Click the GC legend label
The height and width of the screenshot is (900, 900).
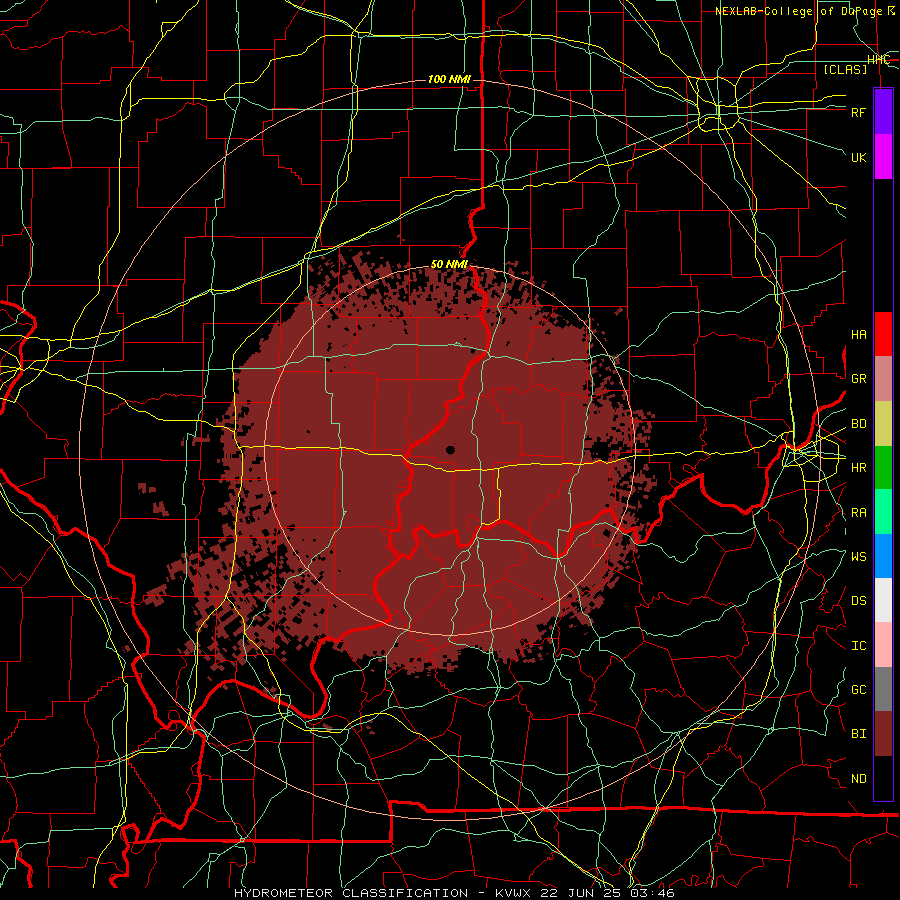[x=858, y=690]
